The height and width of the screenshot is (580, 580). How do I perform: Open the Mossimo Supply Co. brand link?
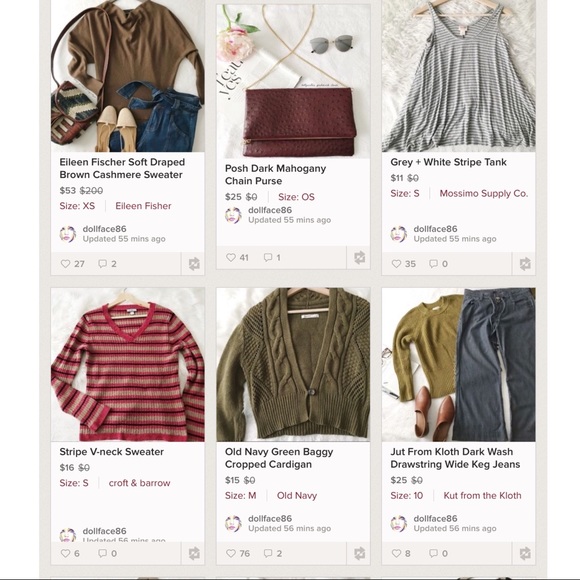pos(483,193)
